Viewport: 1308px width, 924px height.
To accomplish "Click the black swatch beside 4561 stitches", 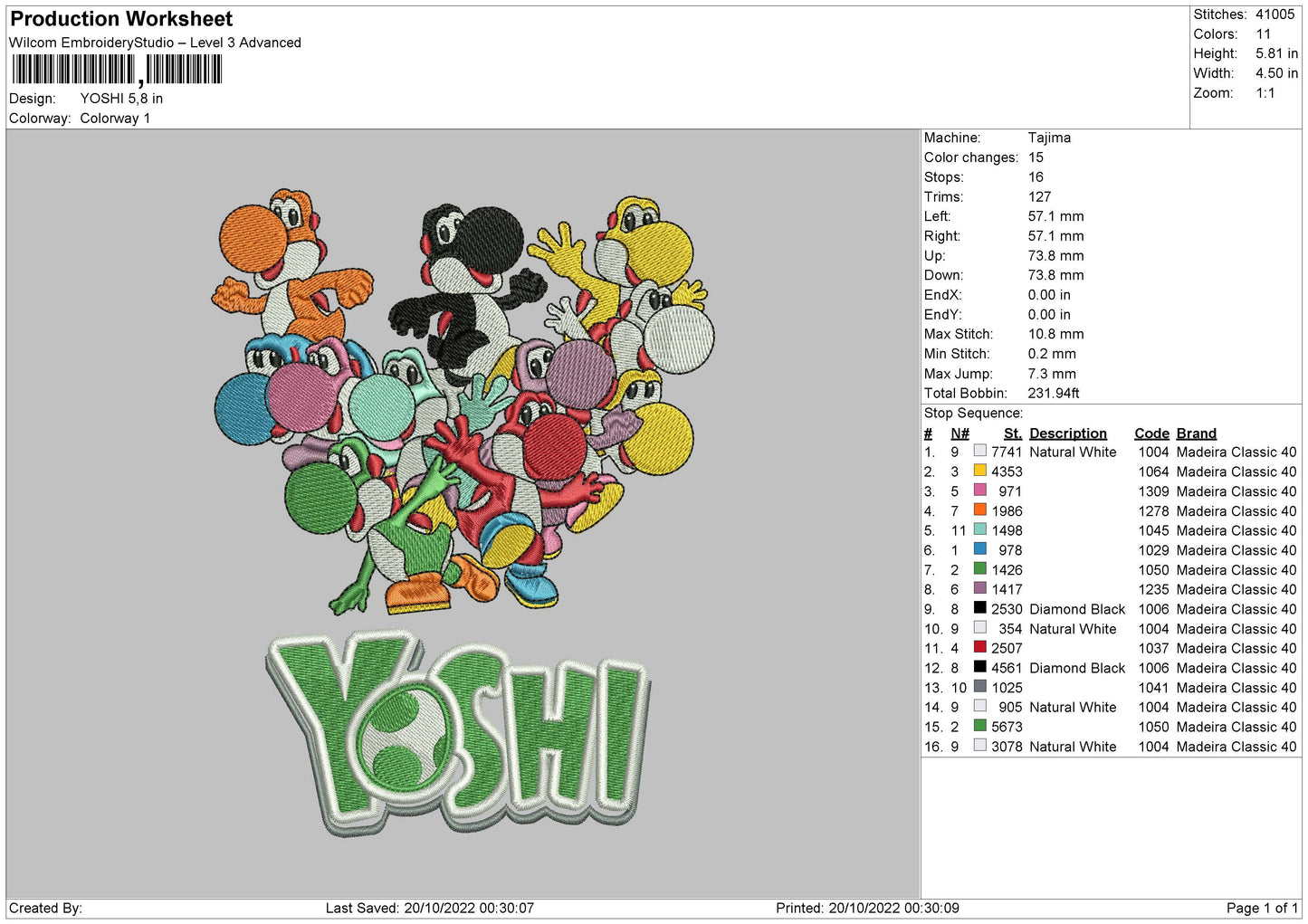I will pos(979,667).
